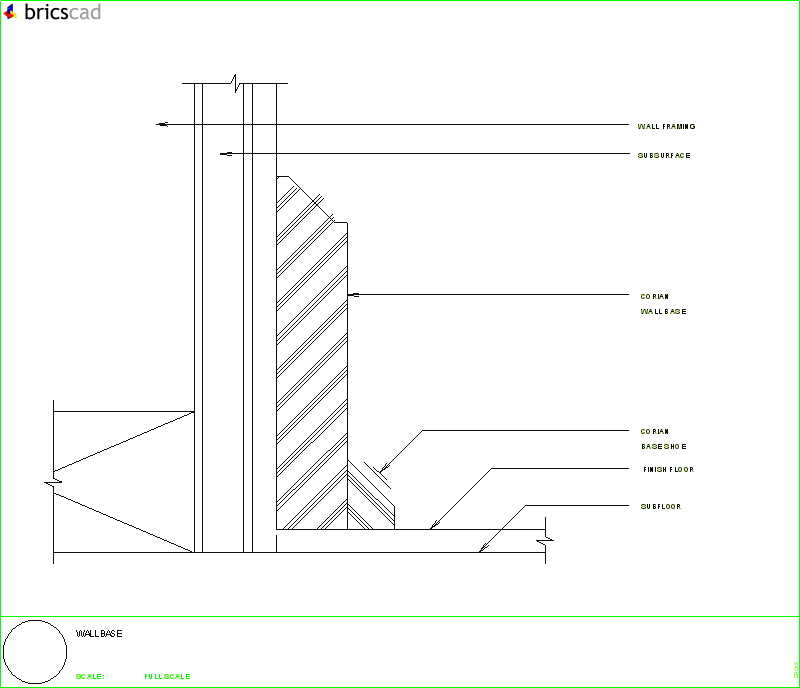The width and height of the screenshot is (800, 688).
Task: Click the SUBFLOOR annotation label
Action: pyautogui.click(x=659, y=506)
